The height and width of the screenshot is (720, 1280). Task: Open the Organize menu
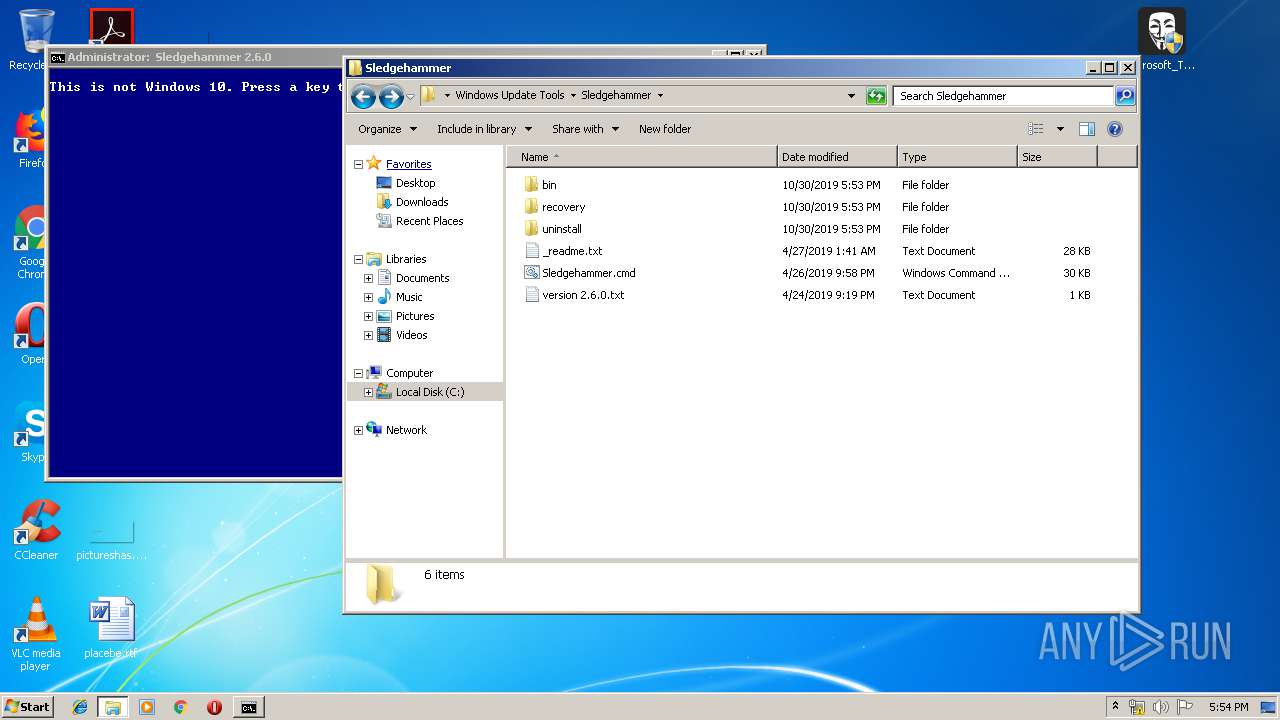[x=387, y=129]
